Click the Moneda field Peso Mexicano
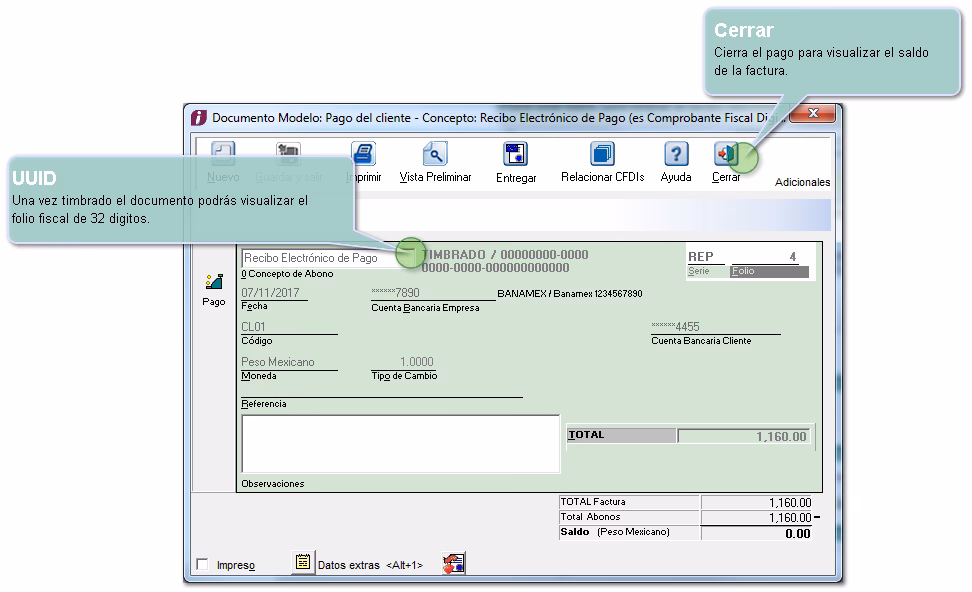The width and height of the screenshot is (972, 592). click(289, 362)
